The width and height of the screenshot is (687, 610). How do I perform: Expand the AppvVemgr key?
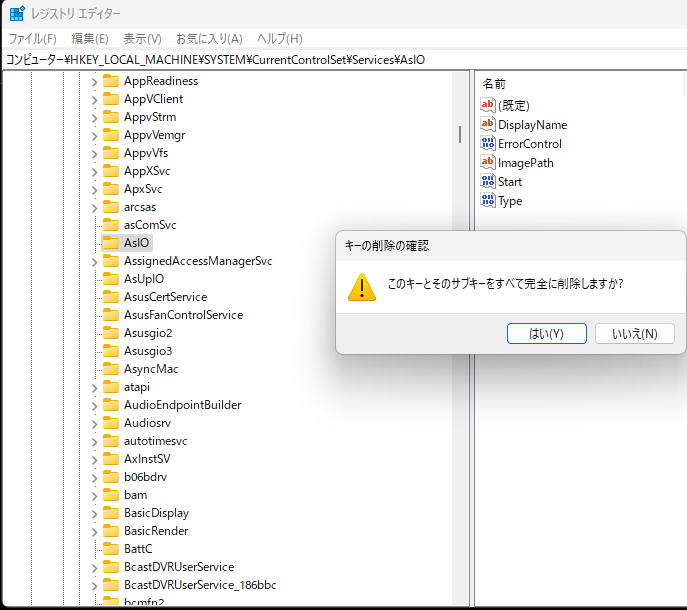point(94,135)
